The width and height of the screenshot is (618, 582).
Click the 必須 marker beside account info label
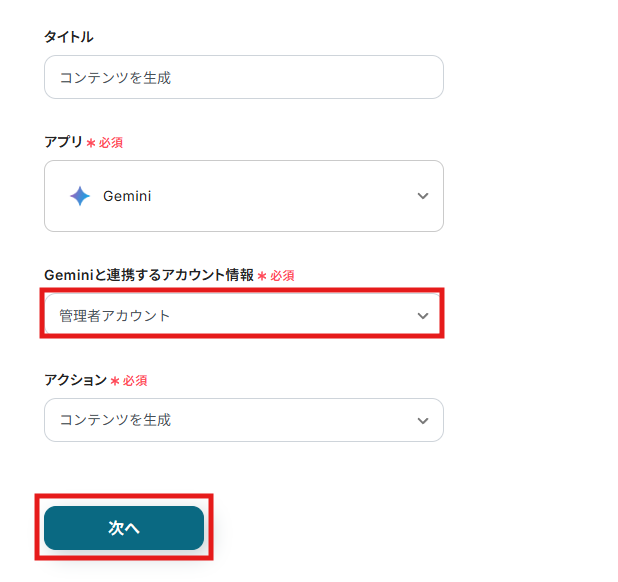(x=282, y=276)
